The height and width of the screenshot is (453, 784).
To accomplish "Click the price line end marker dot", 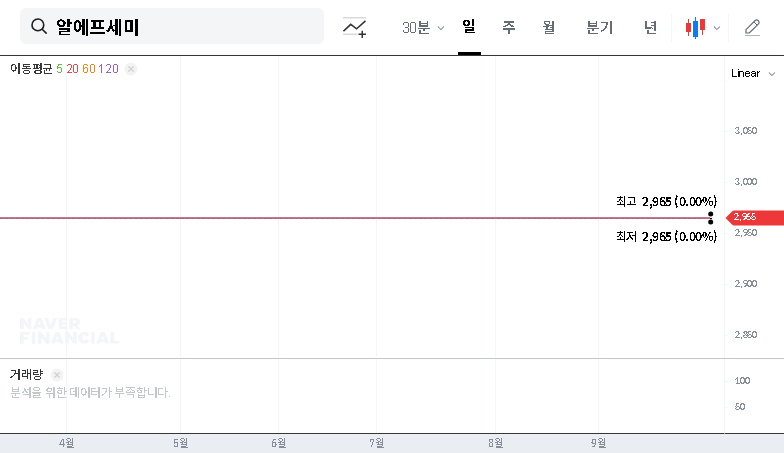I will tap(710, 217).
